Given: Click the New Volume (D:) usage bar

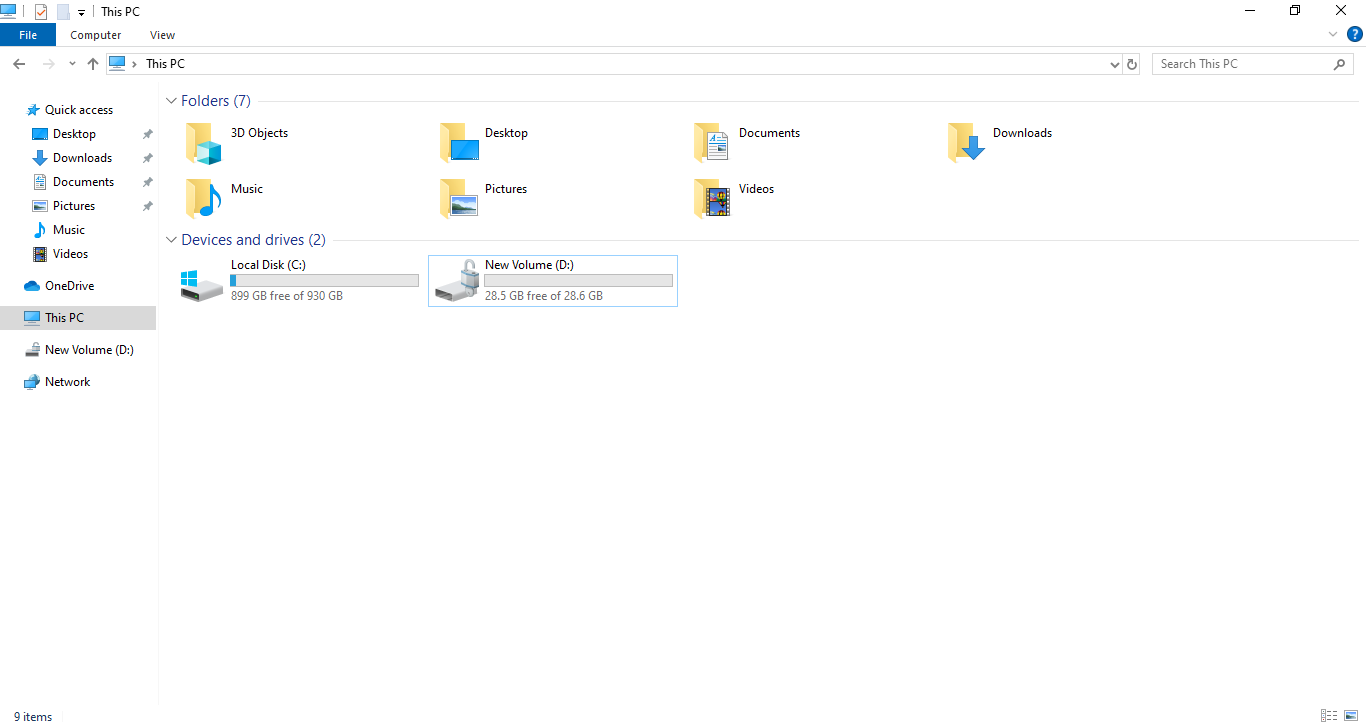Looking at the screenshot, I should (578, 281).
